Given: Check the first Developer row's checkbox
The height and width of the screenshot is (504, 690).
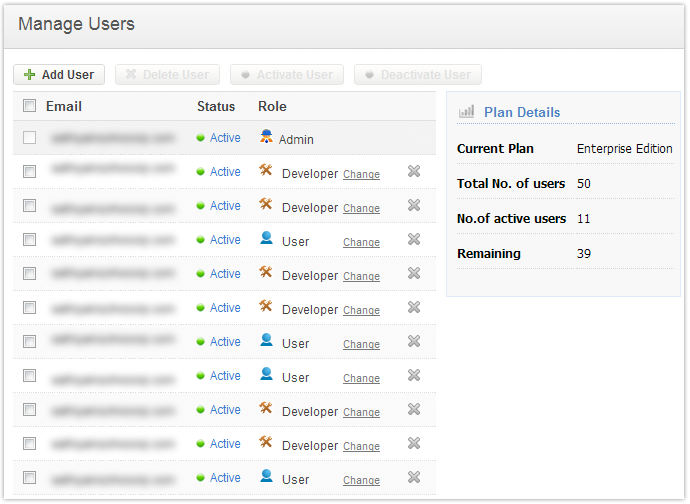Looking at the screenshot, I should coord(29,171).
